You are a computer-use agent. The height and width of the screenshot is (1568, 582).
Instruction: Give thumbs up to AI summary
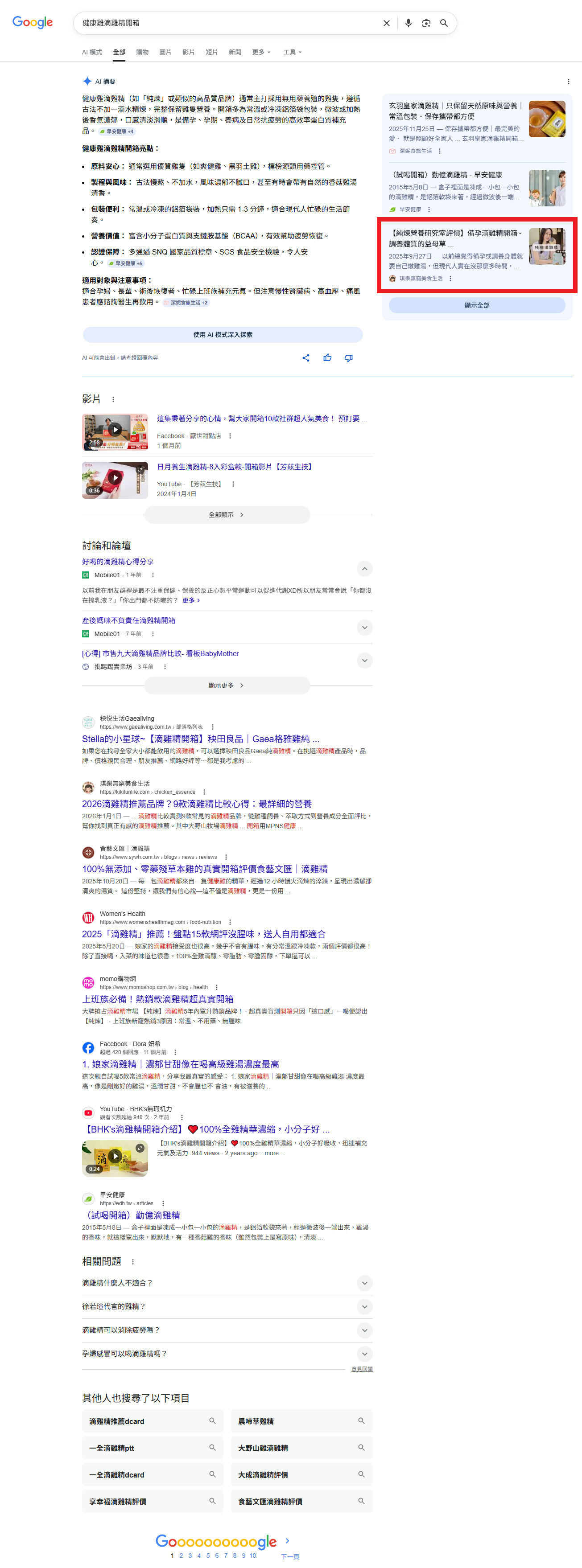[327, 358]
